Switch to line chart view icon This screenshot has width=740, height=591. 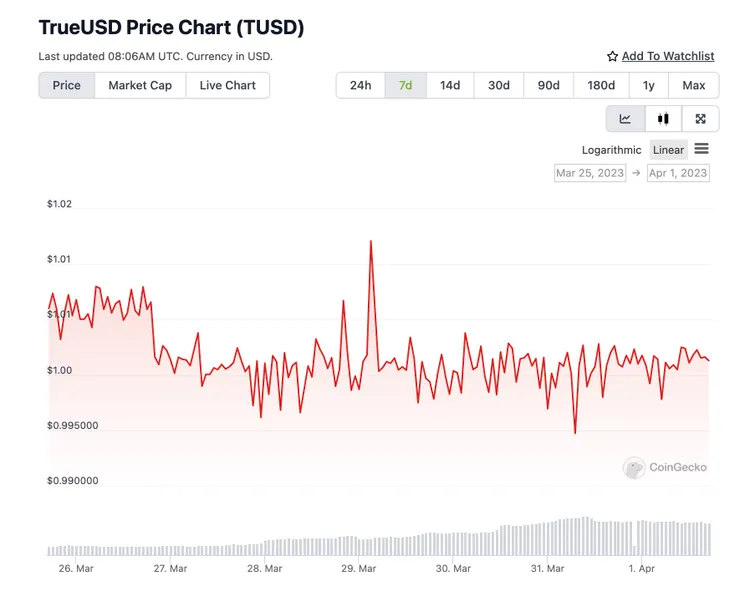pyautogui.click(x=625, y=119)
